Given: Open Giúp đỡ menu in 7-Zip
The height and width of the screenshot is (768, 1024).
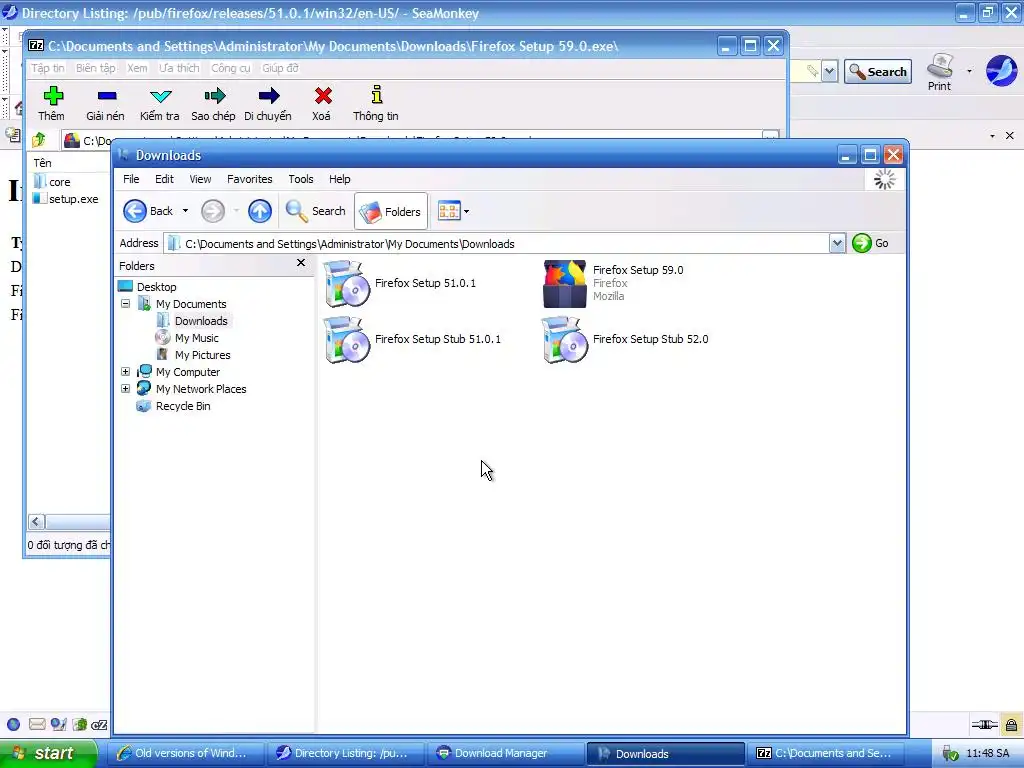Looking at the screenshot, I should [x=281, y=68].
